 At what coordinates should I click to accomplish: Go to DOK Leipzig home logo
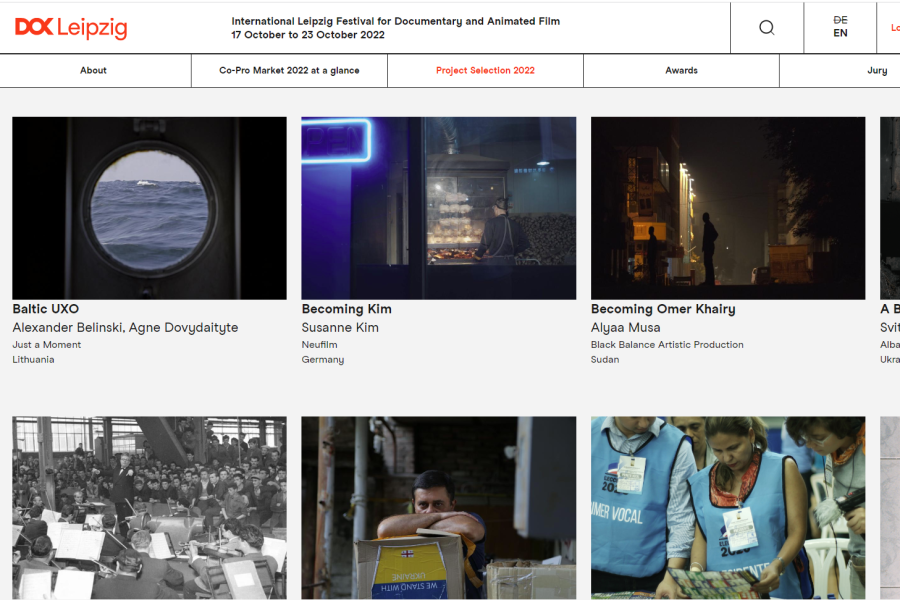[x=71, y=28]
